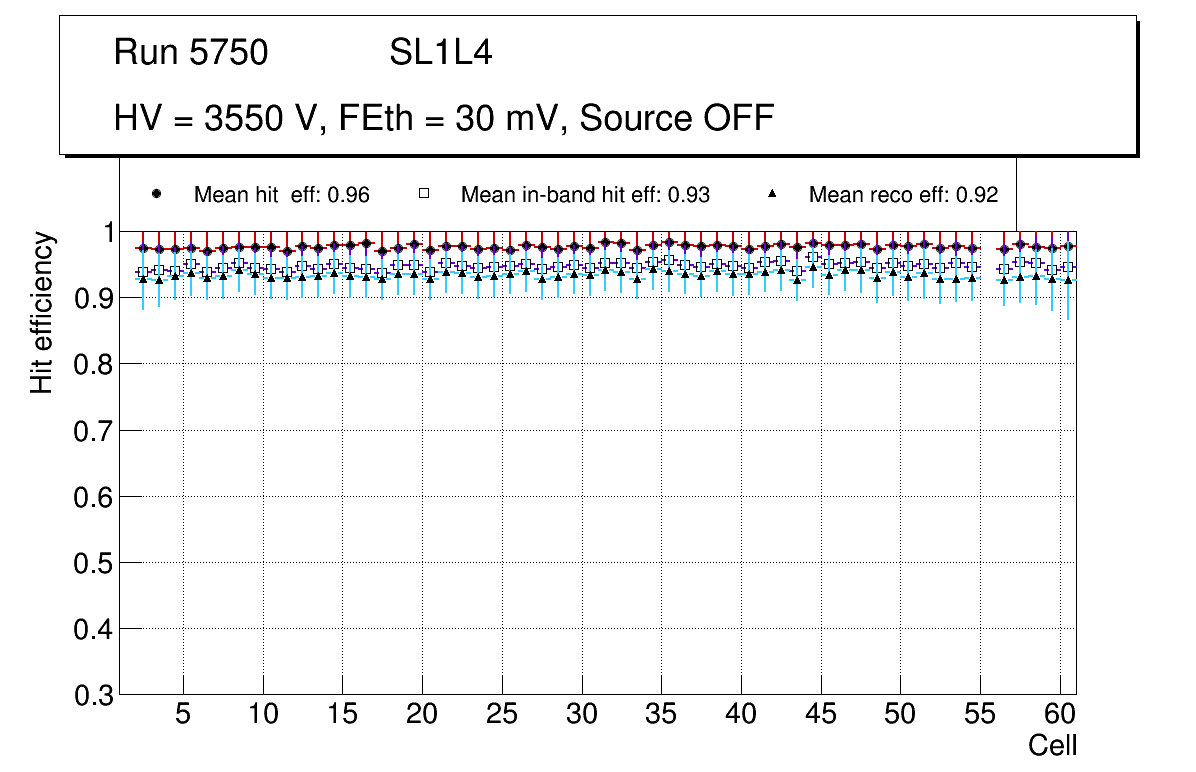1196x772 pixels.
Task: Click the filled circle marker in the legend
Action: coord(156,194)
